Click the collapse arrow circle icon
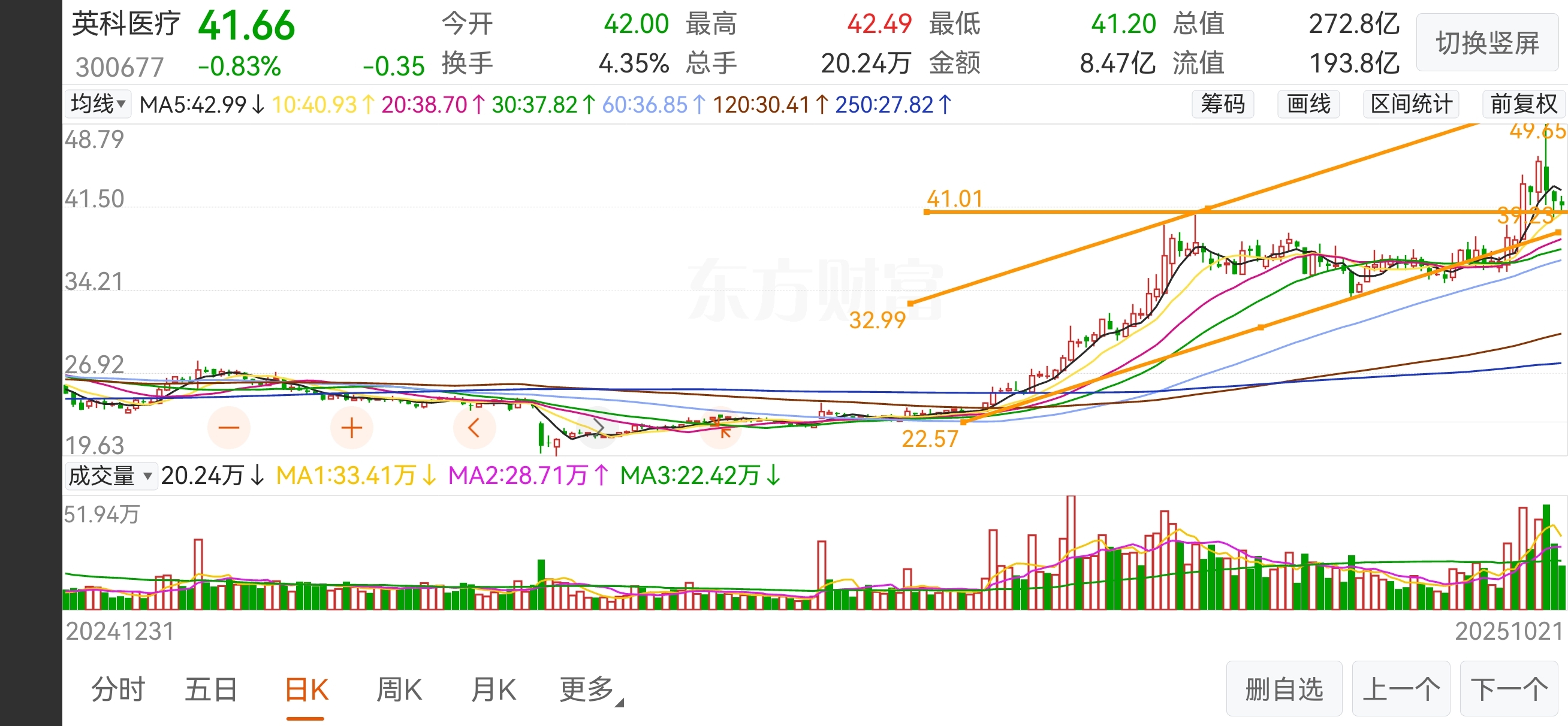The width and height of the screenshot is (1568, 726). (x=722, y=429)
